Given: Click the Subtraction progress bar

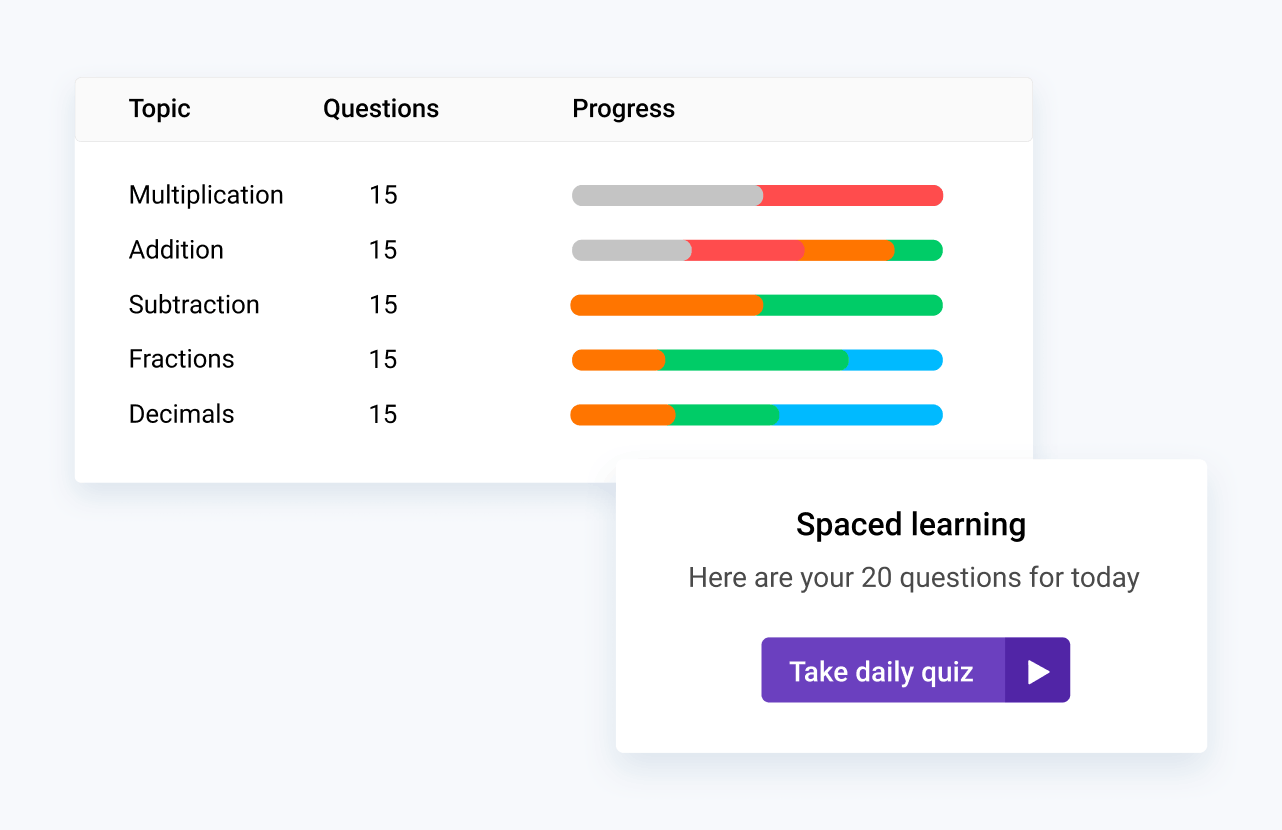Looking at the screenshot, I should pyautogui.click(x=756, y=304).
